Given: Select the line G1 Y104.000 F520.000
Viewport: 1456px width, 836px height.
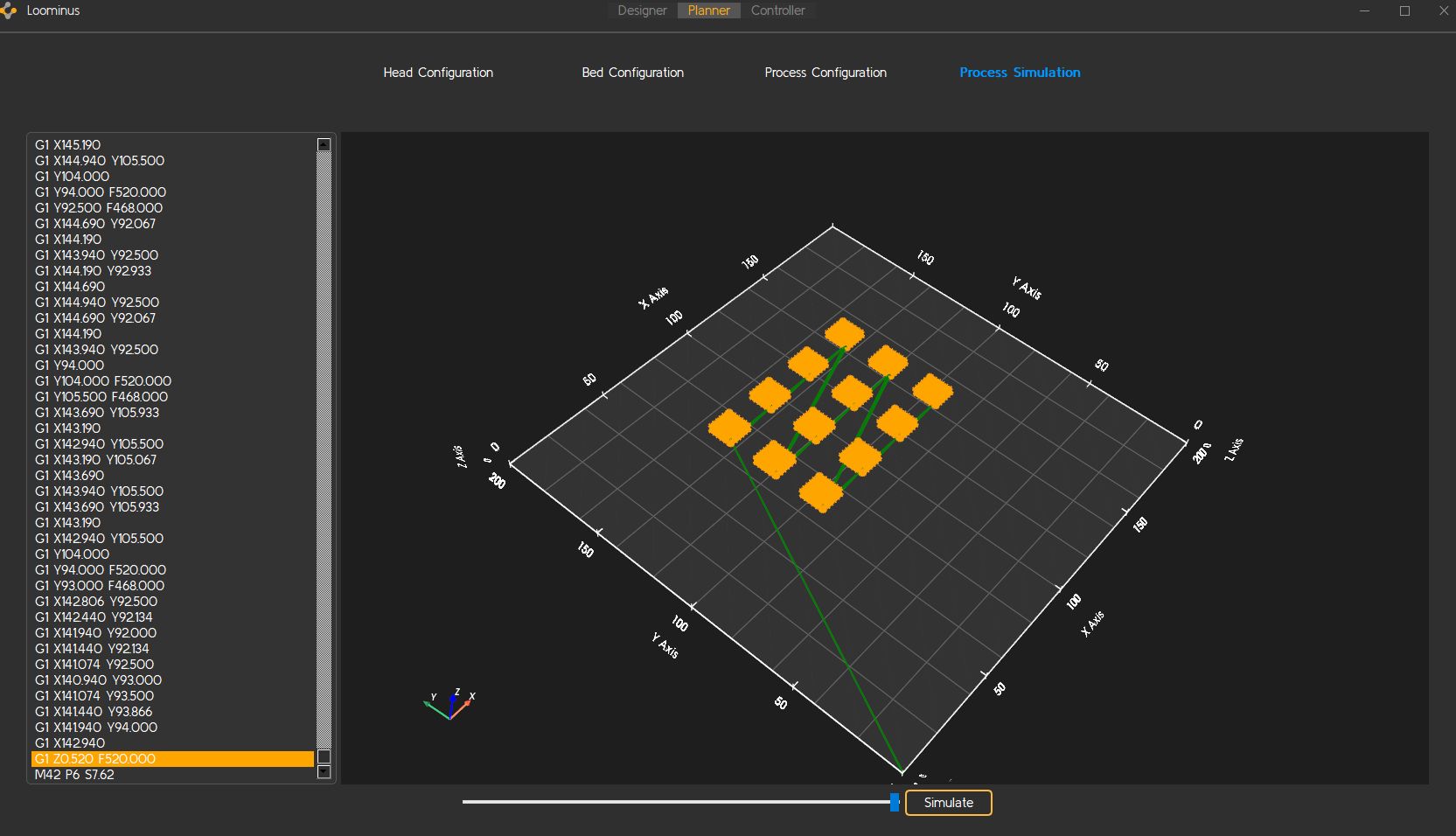Looking at the screenshot, I should point(173,381).
